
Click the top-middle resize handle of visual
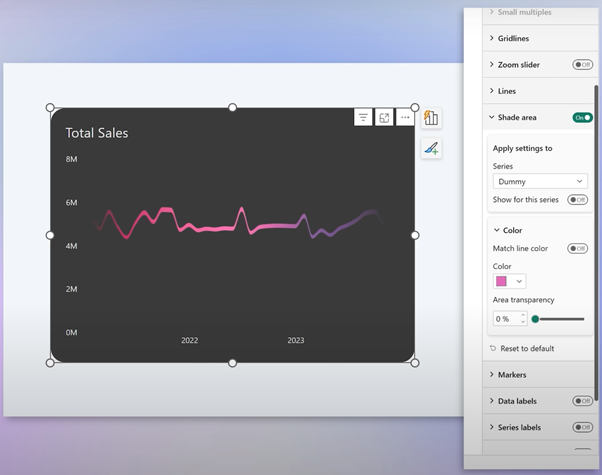[232, 108]
